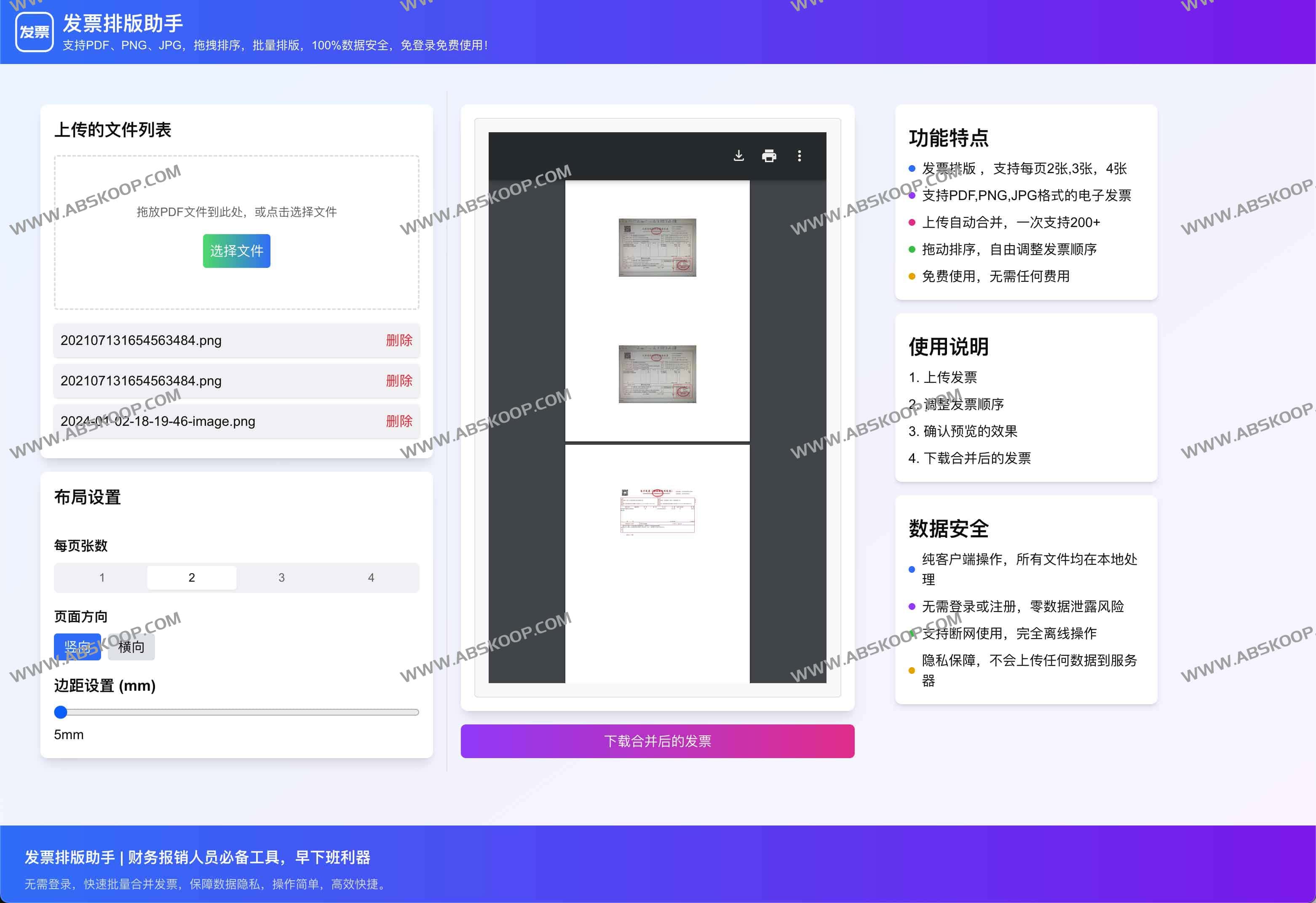Choose 1 invoice per page option

pos(102,577)
